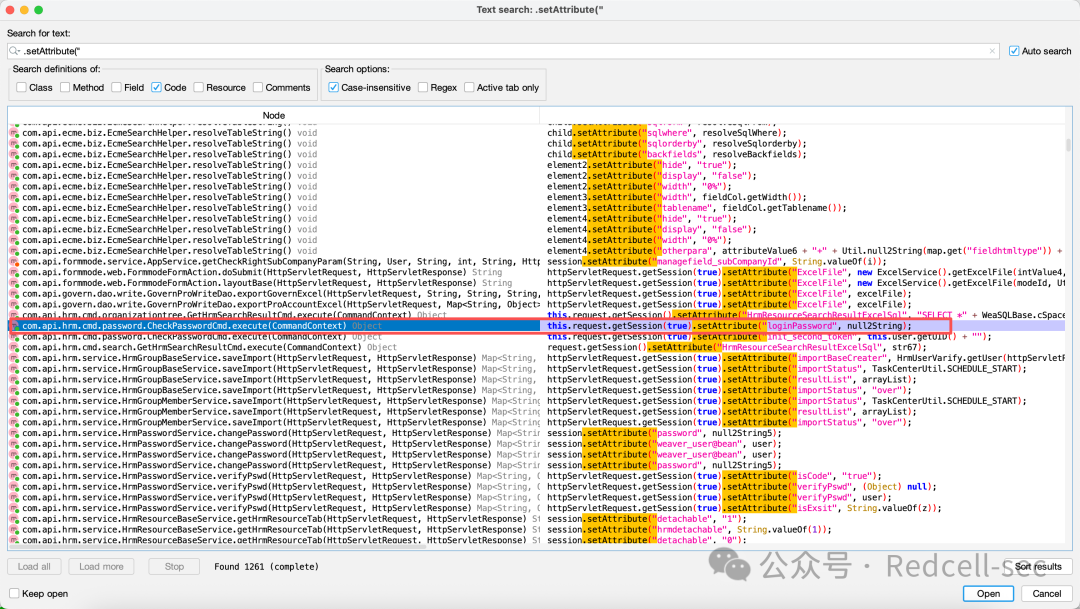
Task: Click the Node column header
Action: click(x=273, y=115)
